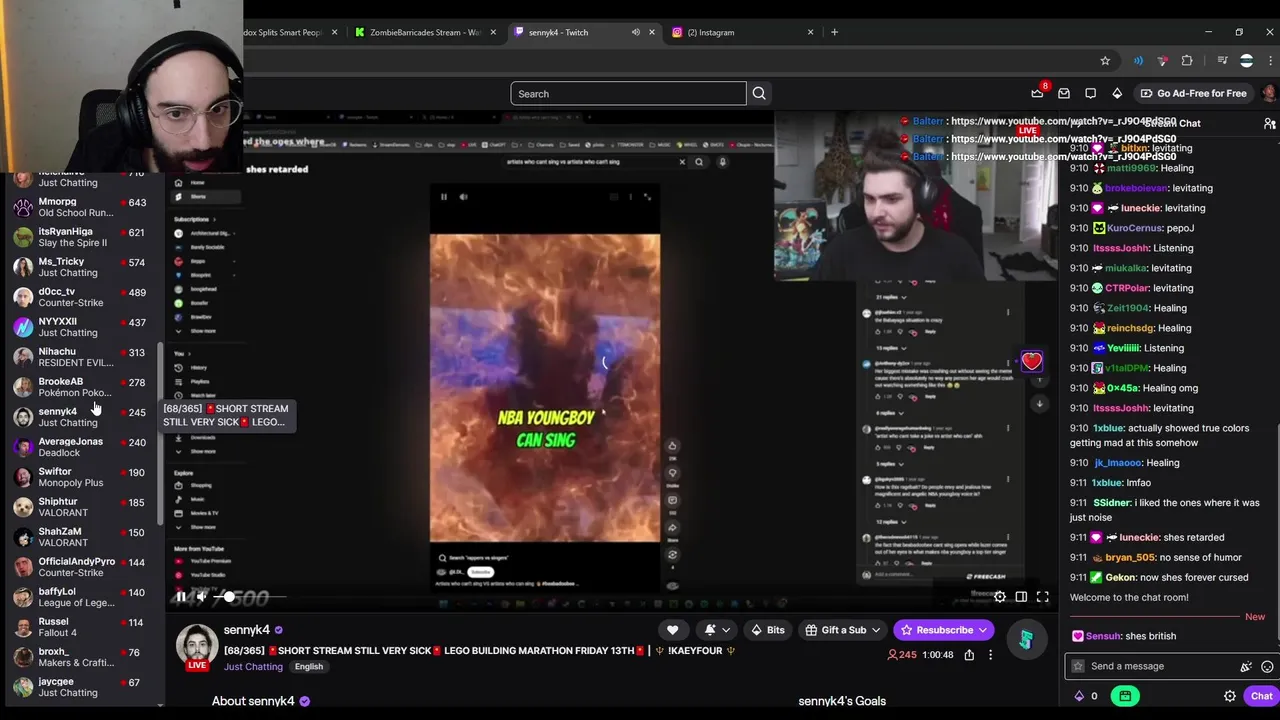Open the notification bell dropdown
Image resolution: width=1280 pixels, height=720 pixels.
[717, 630]
